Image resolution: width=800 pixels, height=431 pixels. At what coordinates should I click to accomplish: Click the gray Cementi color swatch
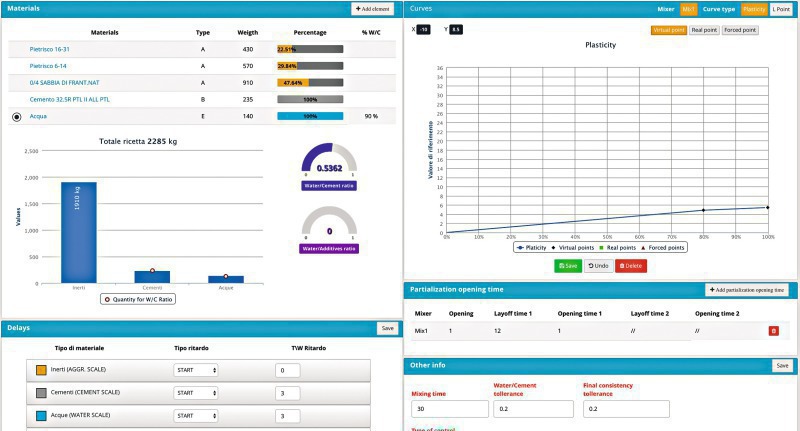pyautogui.click(x=41, y=393)
